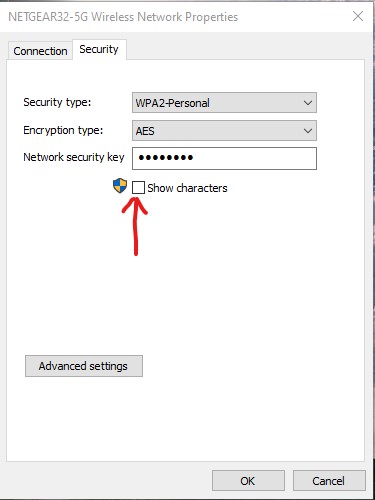The height and width of the screenshot is (500, 375).
Task: Click the Encryption type label
Action: [63, 130]
